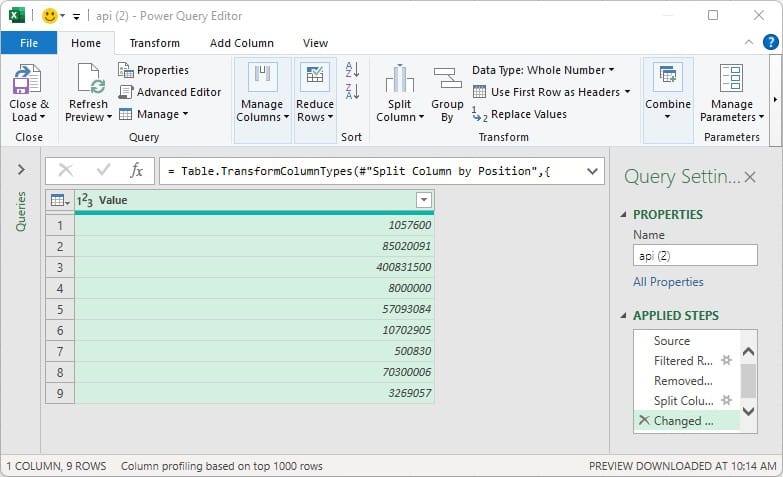
Task: Click the Group By icon
Action: click(x=447, y=79)
